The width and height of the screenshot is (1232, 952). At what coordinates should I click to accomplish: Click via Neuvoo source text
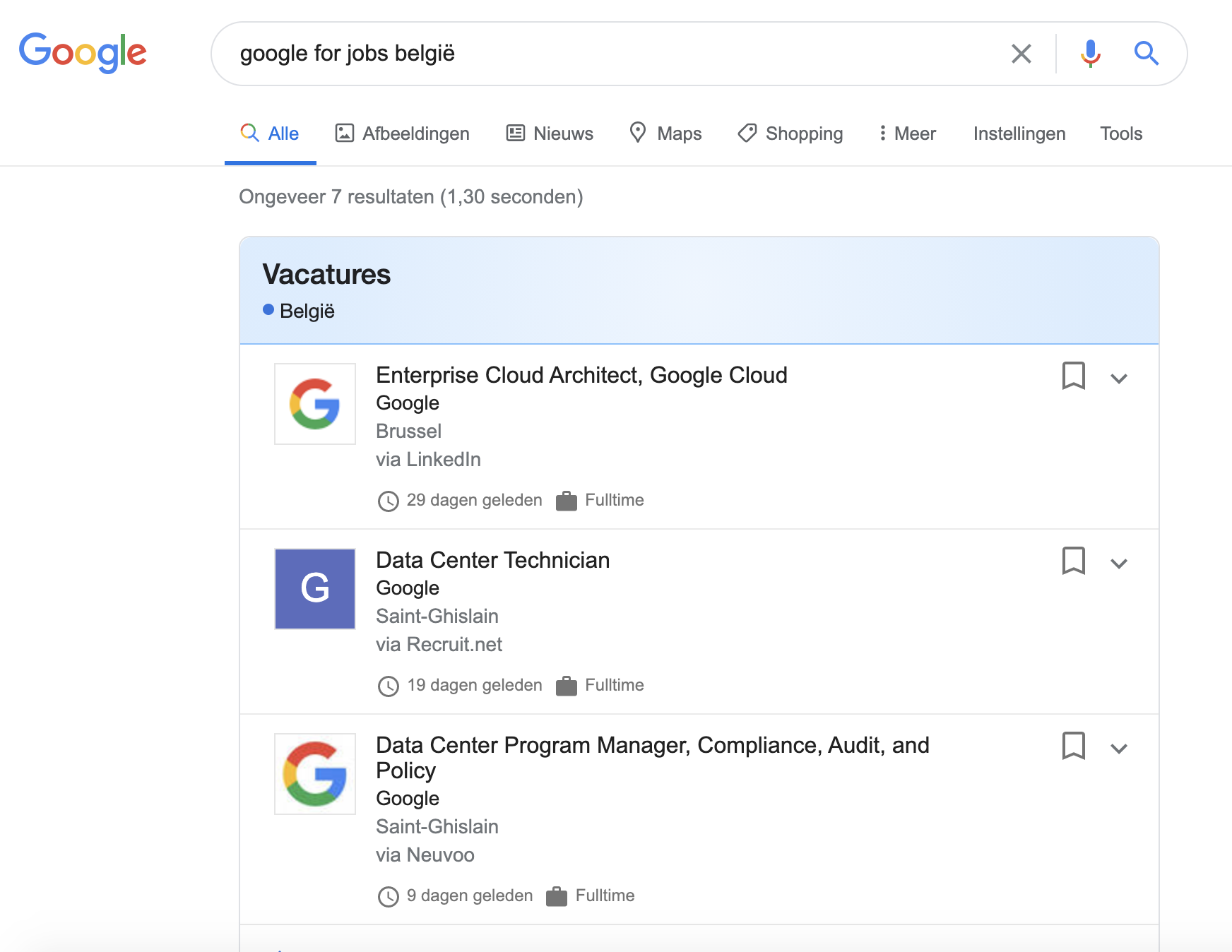425,855
